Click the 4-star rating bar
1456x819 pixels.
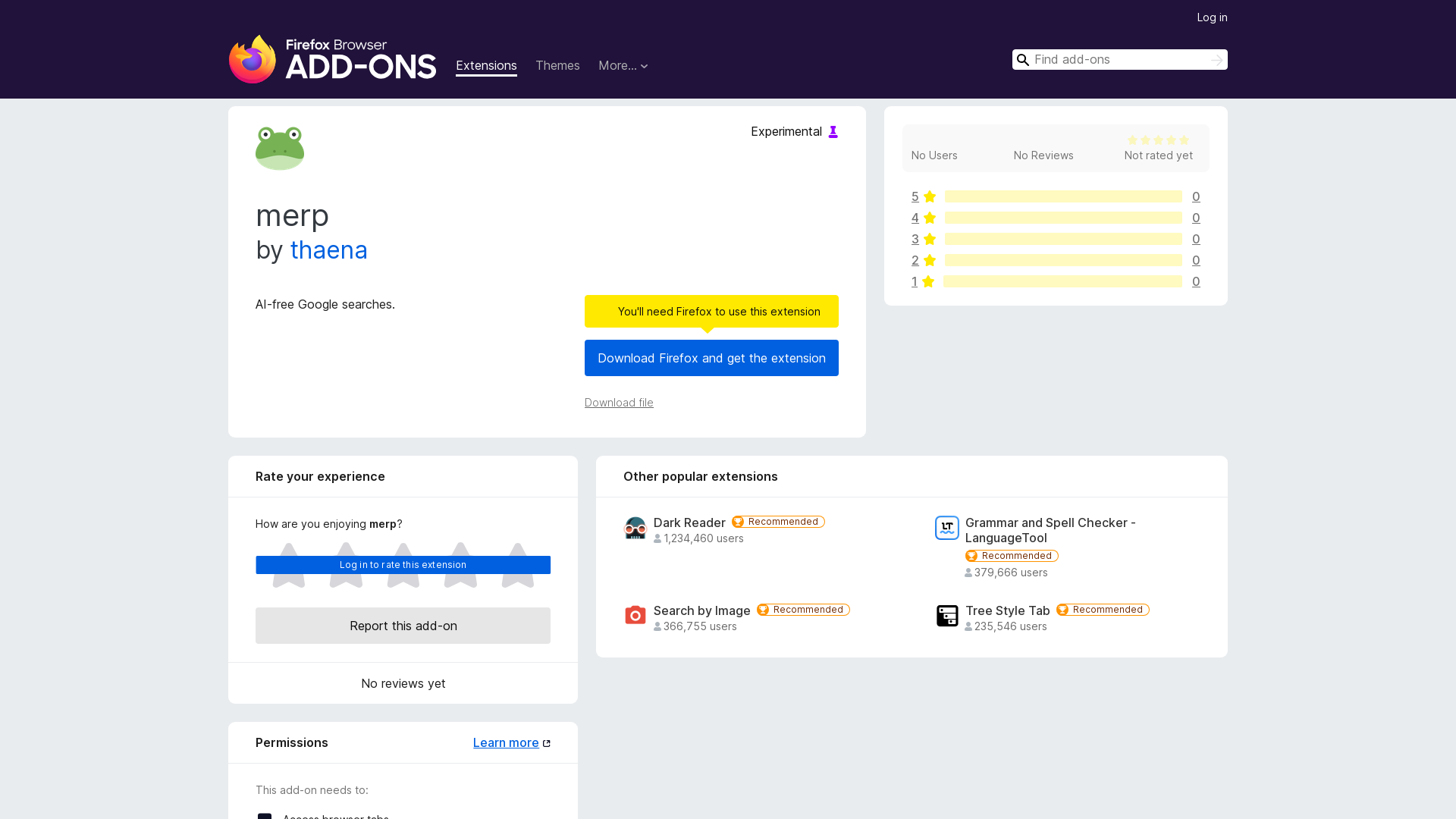click(x=1063, y=218)
